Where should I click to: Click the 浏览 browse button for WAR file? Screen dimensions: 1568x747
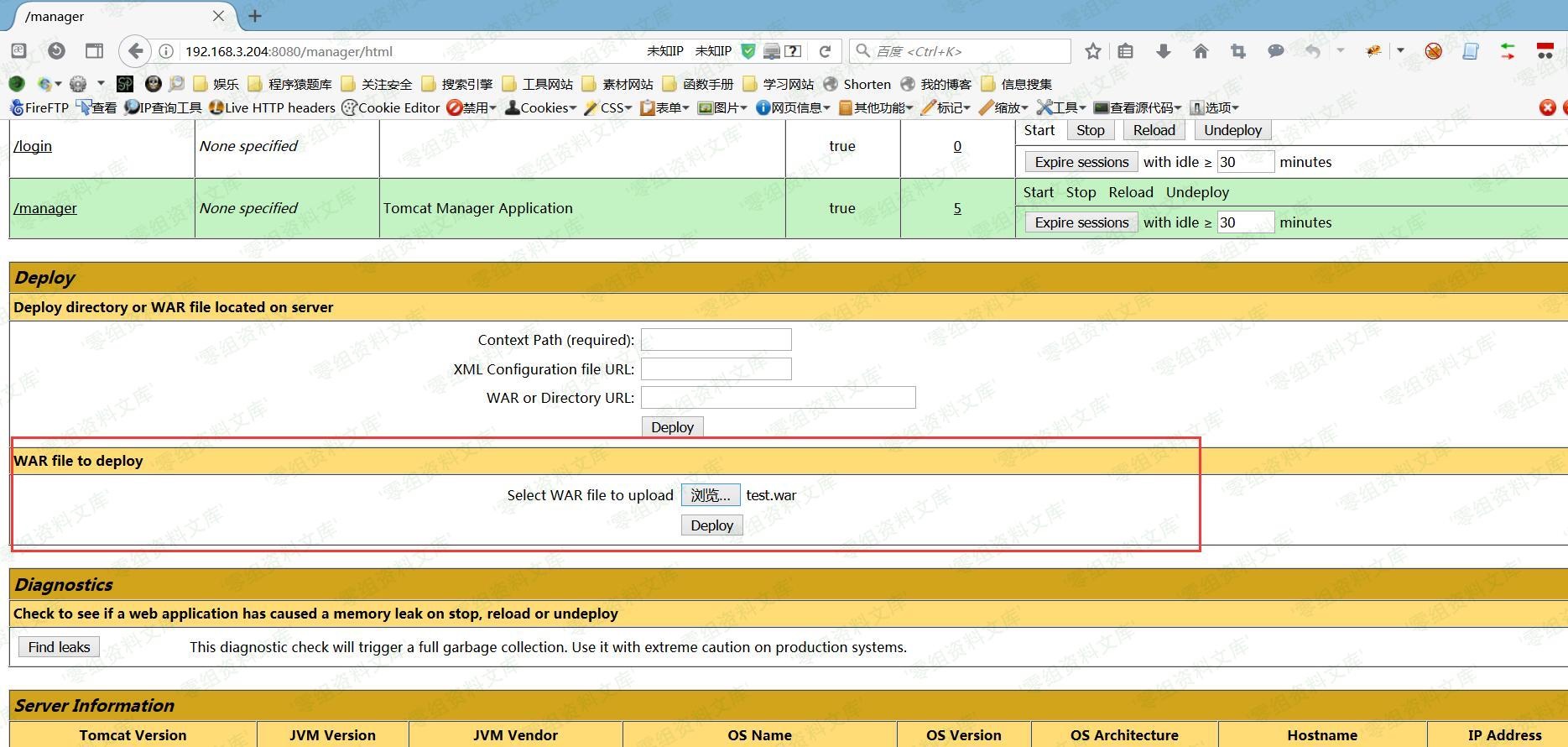(710, 495)
